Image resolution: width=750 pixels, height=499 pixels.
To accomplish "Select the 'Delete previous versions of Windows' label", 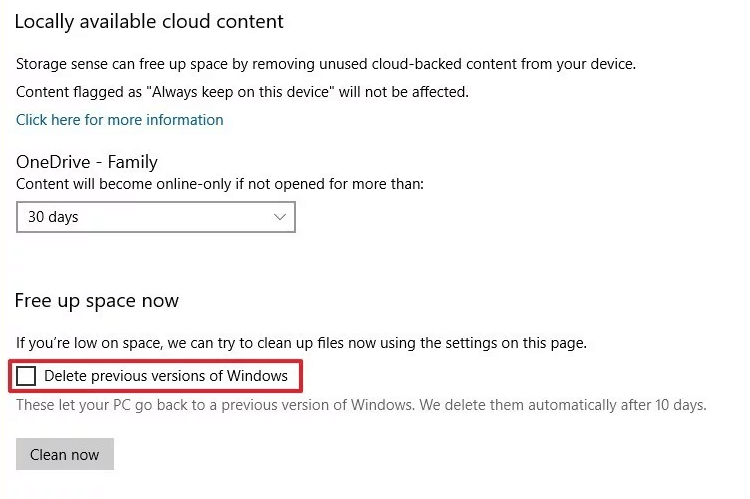I will [x=166, y=376].
